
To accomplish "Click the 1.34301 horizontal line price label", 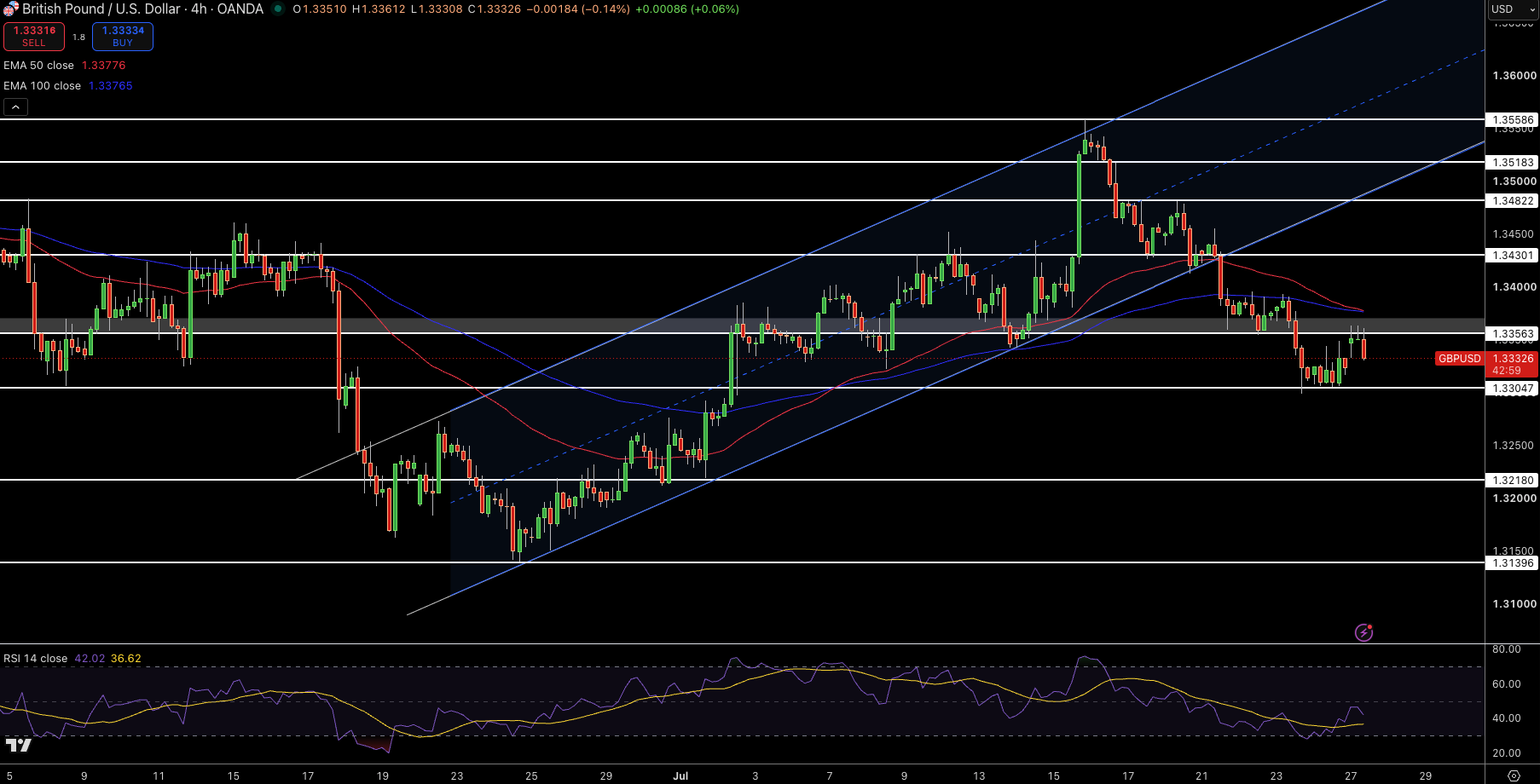I will [x=1513, y=256].
